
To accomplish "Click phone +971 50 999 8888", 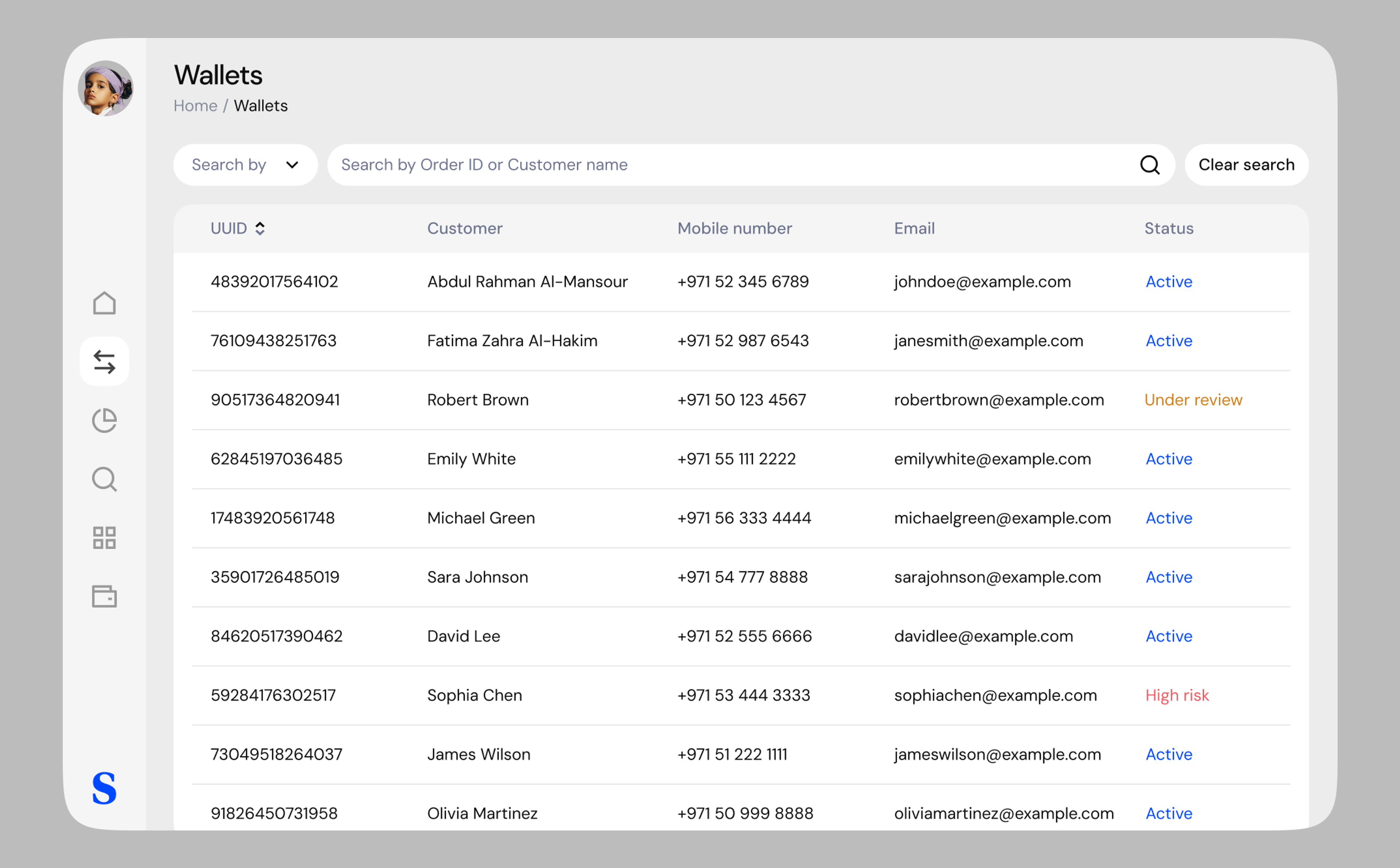I will click(x=746, y=814).
